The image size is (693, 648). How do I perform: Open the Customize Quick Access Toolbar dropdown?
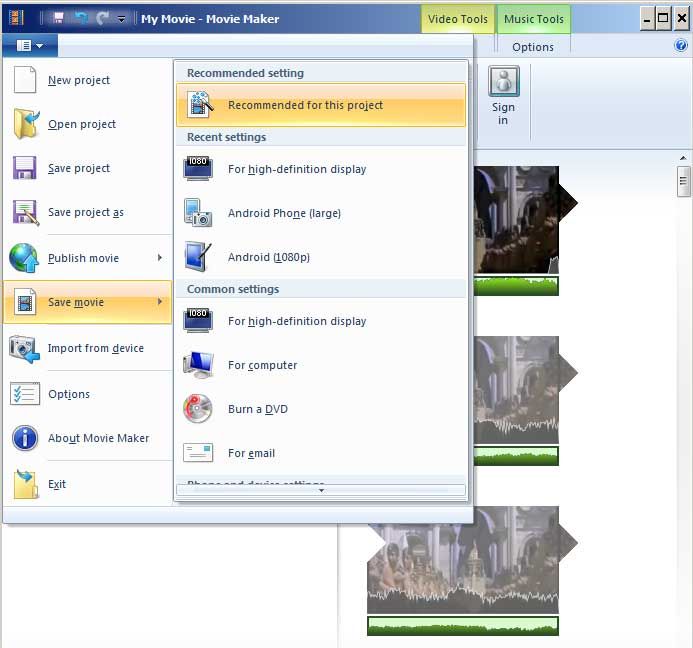coord(121,19)
